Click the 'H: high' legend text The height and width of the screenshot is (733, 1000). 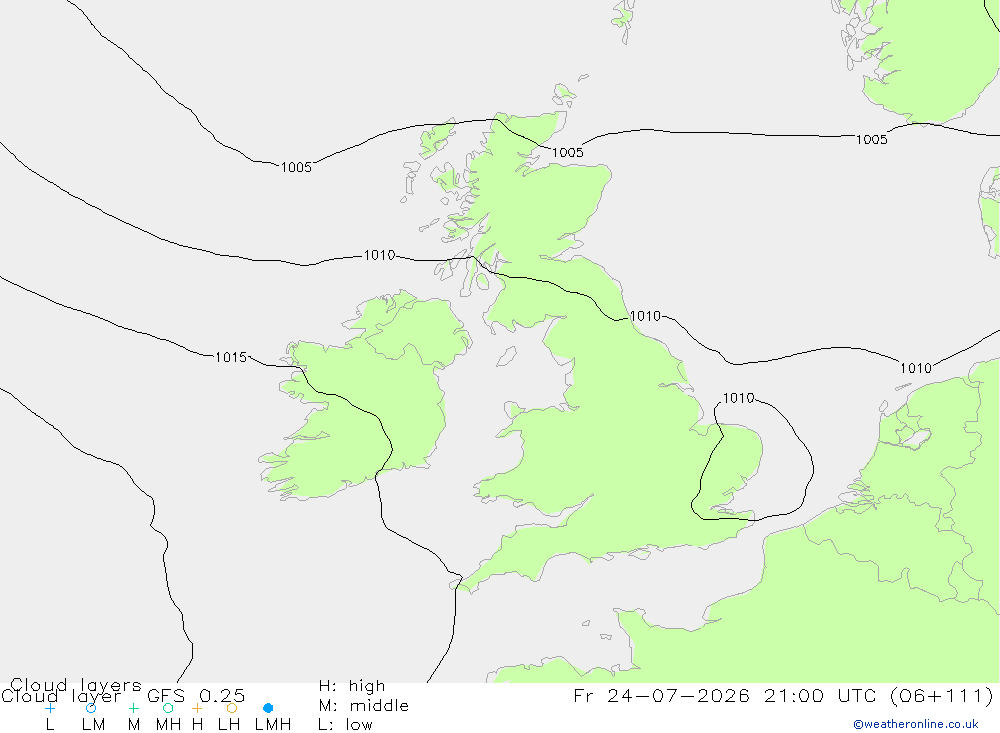(352, 686)
